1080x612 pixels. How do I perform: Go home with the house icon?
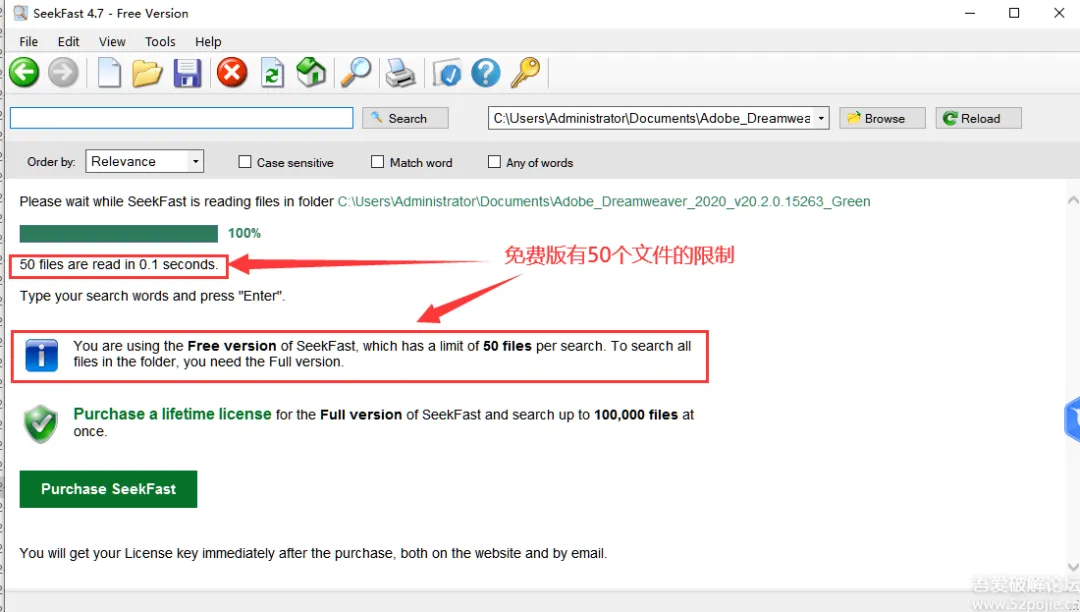311,72
